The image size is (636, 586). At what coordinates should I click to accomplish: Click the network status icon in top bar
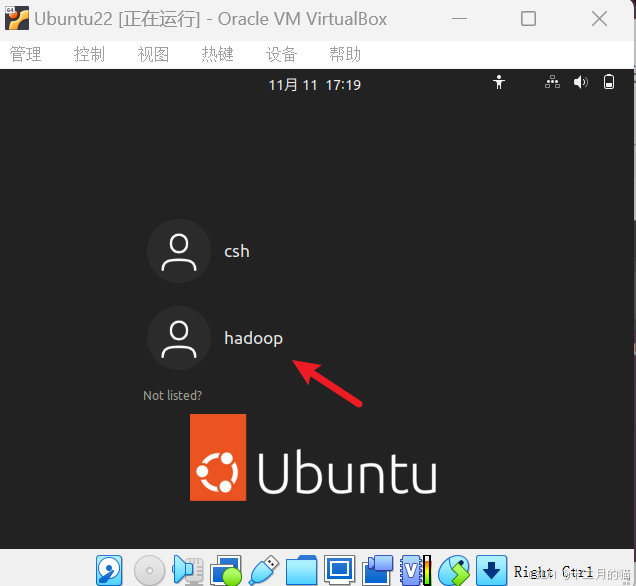(552, 82)
